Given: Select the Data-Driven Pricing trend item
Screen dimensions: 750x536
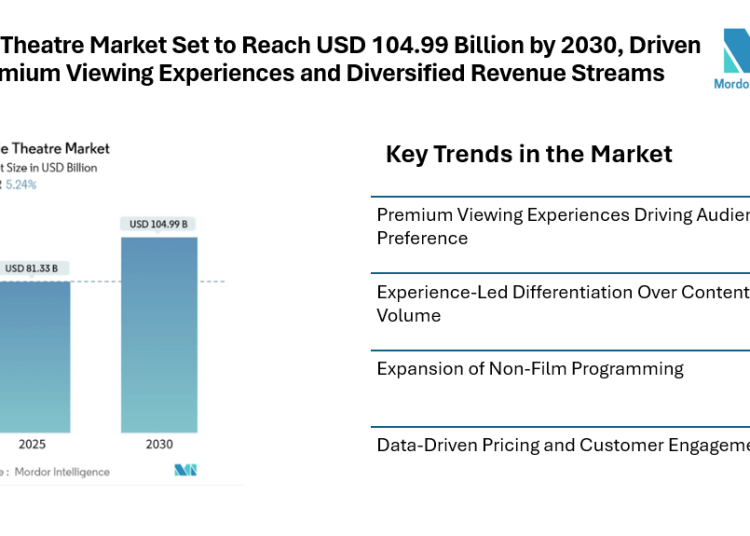Looking at the screenshot, I should tap(562, 445).
